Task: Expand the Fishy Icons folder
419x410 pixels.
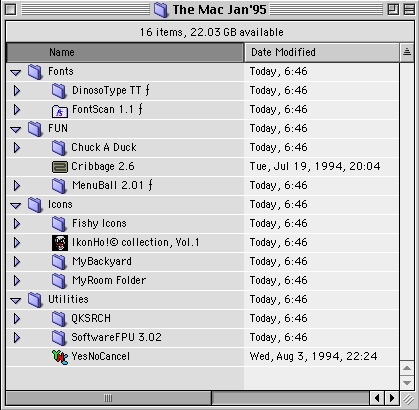Action: pyautogui.click(x=17, y=224)
